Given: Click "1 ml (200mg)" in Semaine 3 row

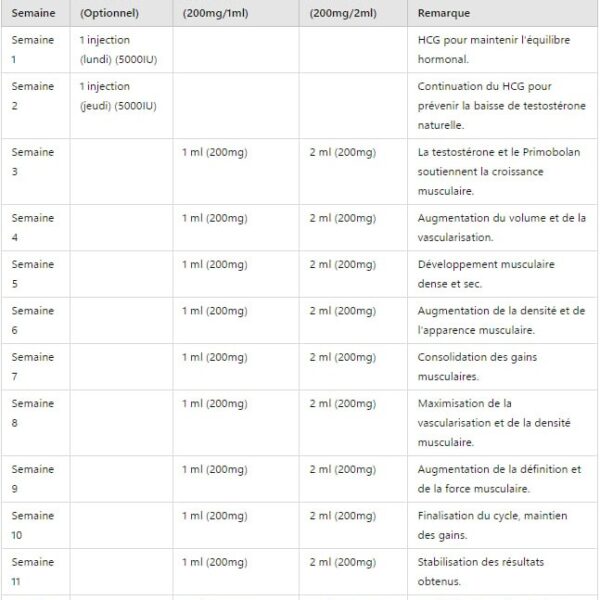Looking at the screenshot, I should [214, 152].
